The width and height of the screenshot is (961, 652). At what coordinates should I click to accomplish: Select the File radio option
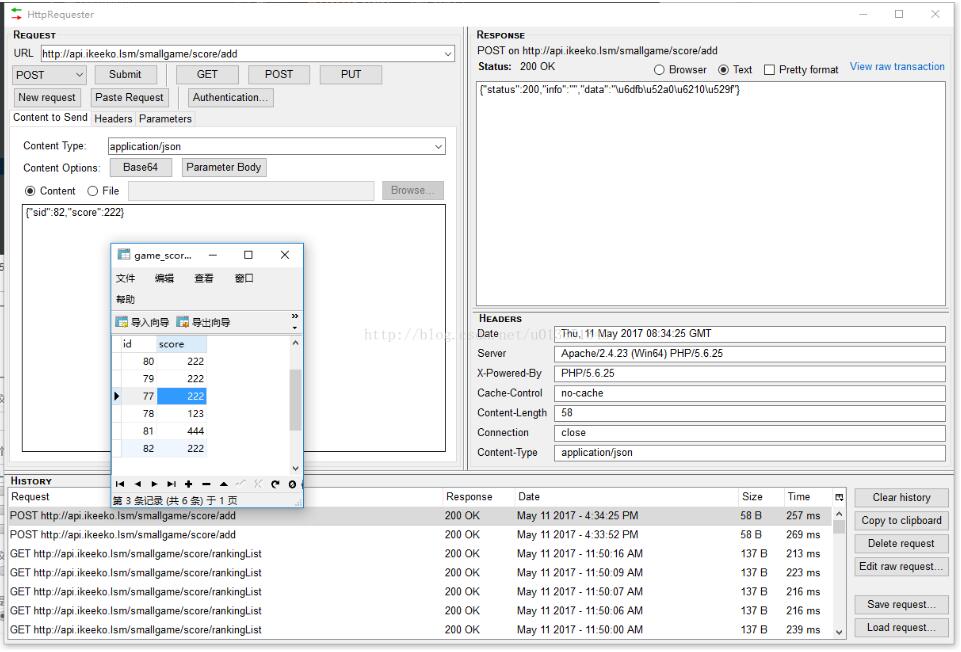click(x=93, y=191)
